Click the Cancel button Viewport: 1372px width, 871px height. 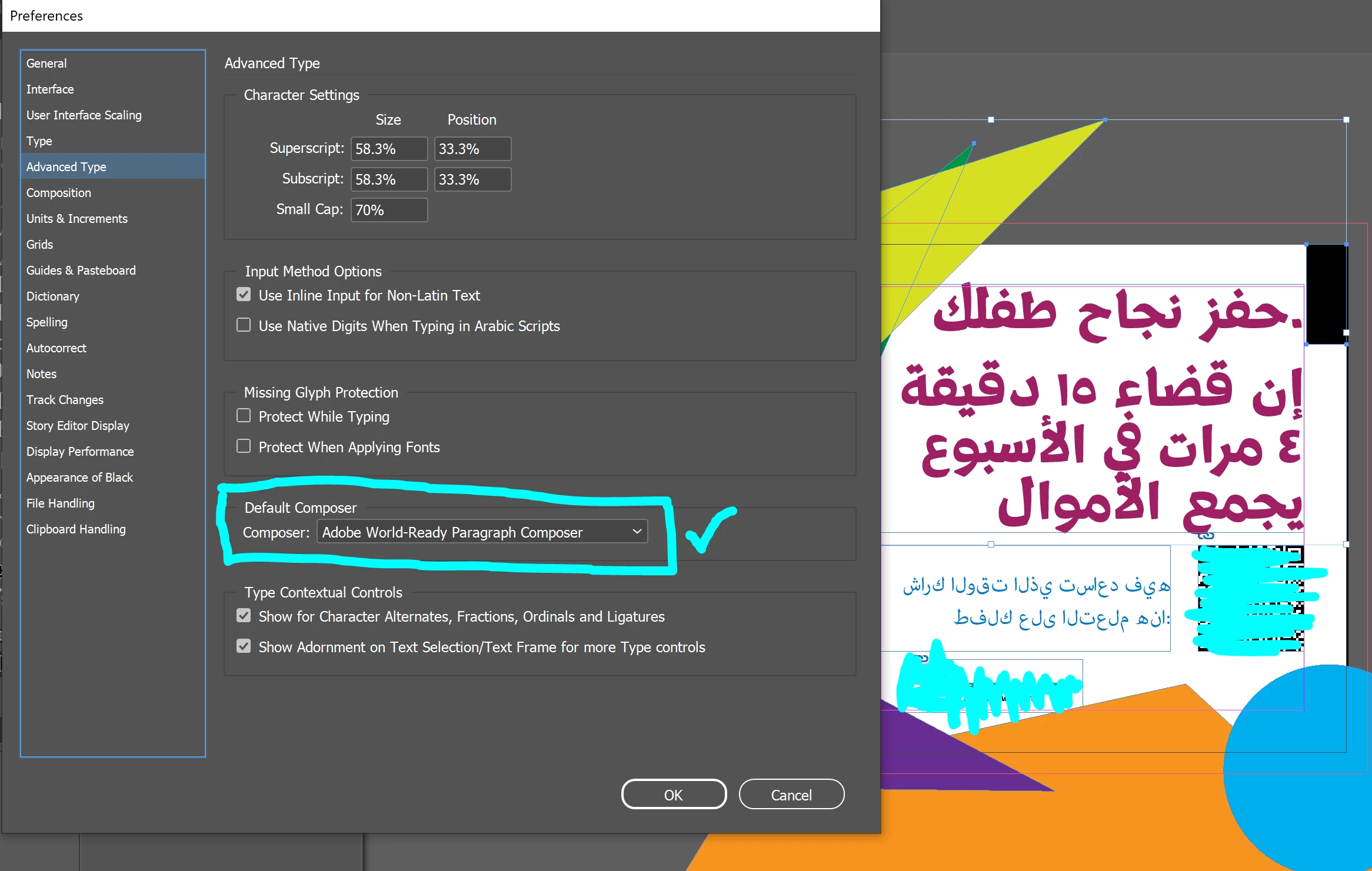(791, 795)
